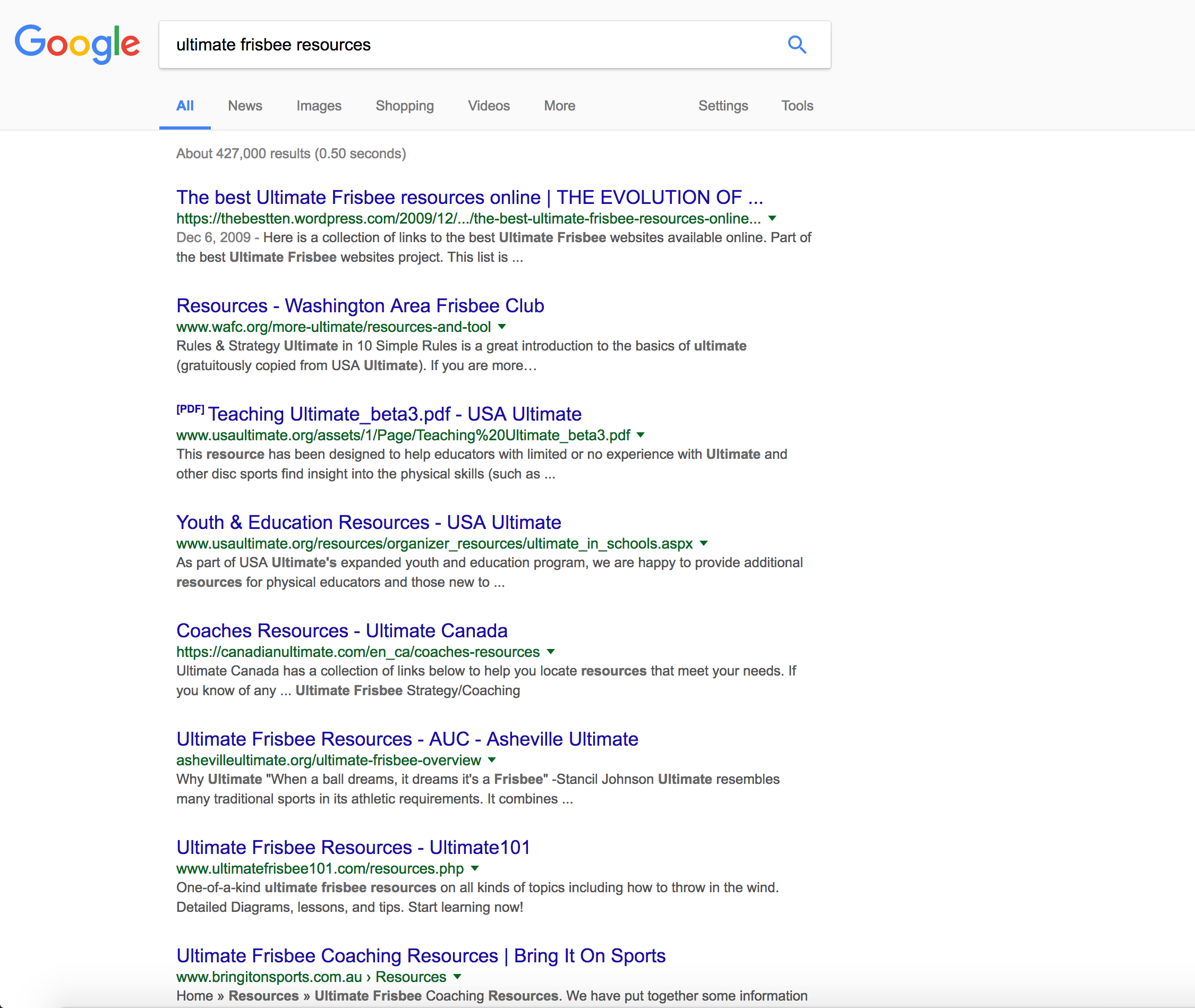
Task: Open search Settings menu
Action: coord(723,106)
